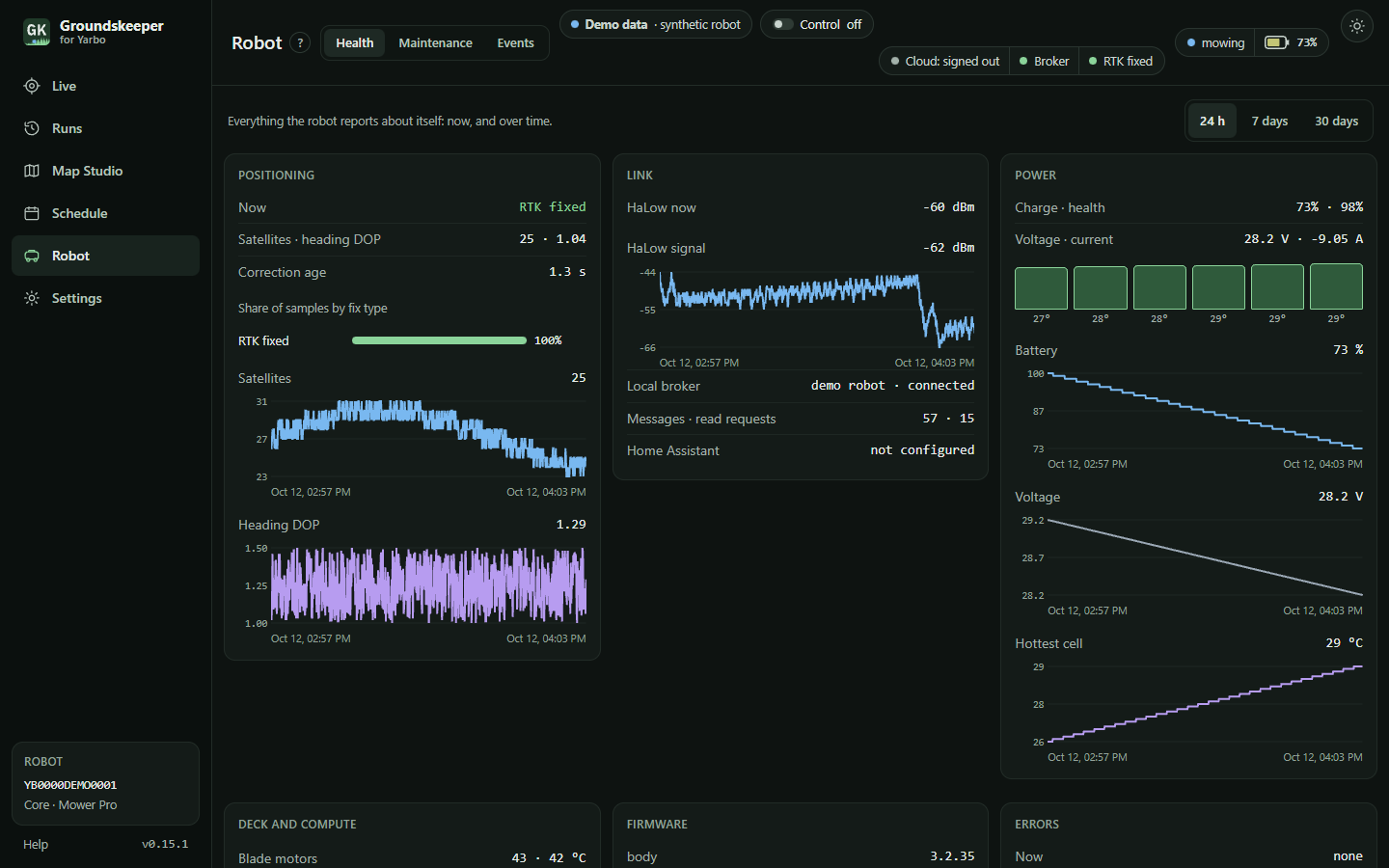Click the Errors Now value 'none'
1389x868 pixels.
coord(1348,856)
